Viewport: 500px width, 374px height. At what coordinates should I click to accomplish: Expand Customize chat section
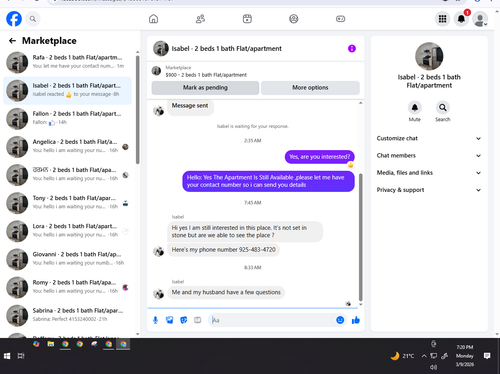[429, 138]
